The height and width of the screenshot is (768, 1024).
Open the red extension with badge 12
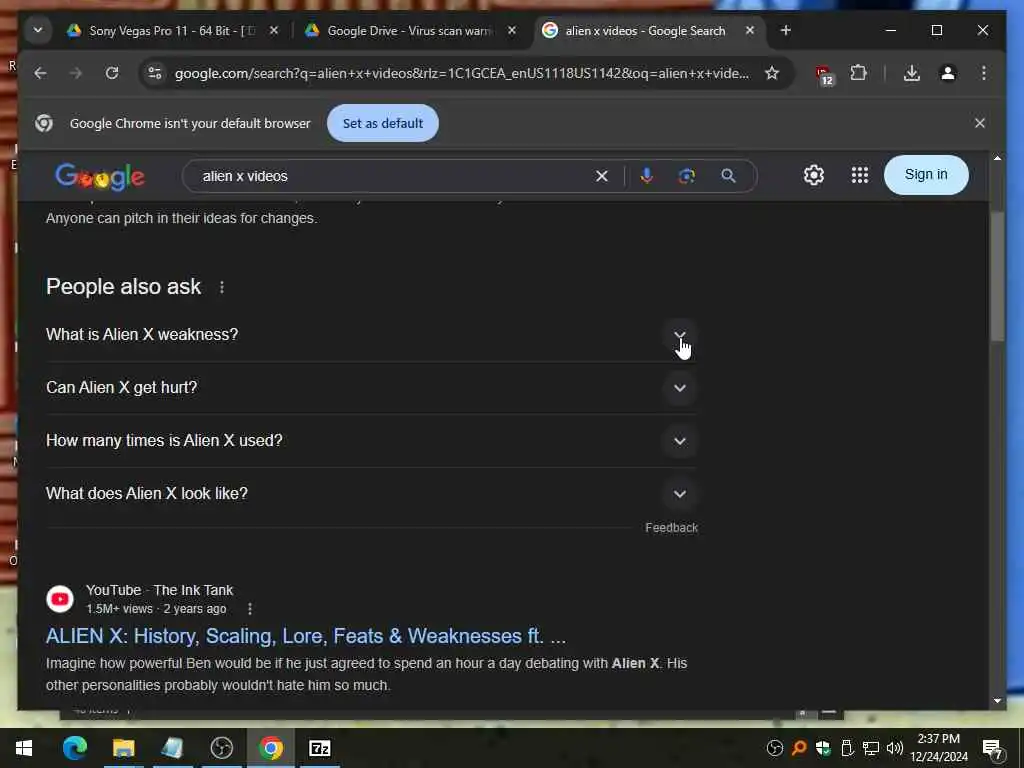tap(824, 74)
